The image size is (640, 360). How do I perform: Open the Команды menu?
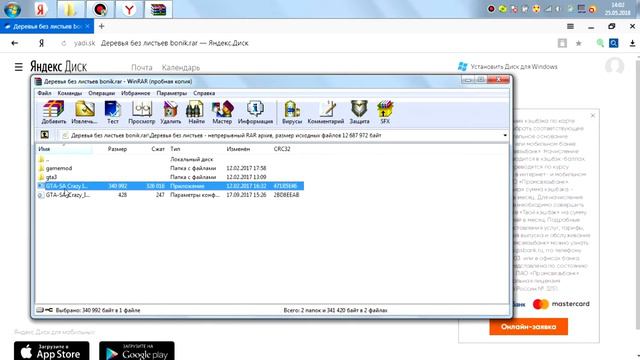(x=69, y=93)
